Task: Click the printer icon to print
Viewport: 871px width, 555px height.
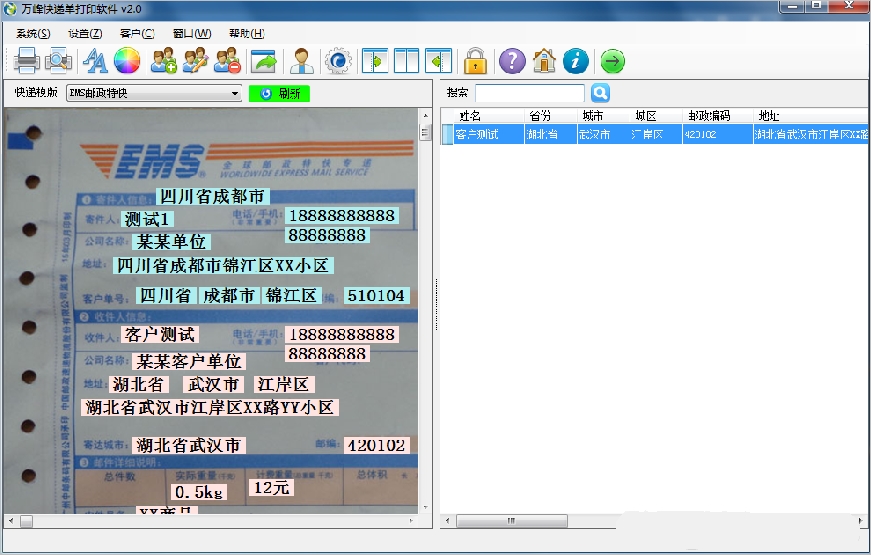Action: tap(26, 61)
